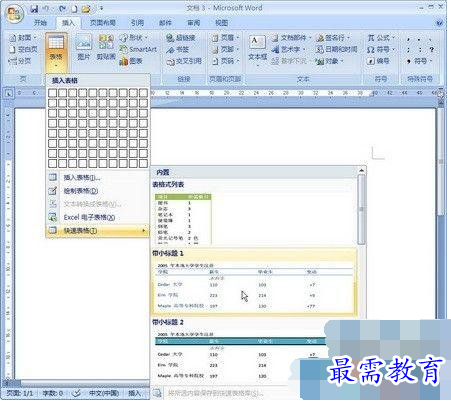The width and height of the screenshot is (451, 402).
Task: Insert a hyperlink with 超链接
Action: 181,38
